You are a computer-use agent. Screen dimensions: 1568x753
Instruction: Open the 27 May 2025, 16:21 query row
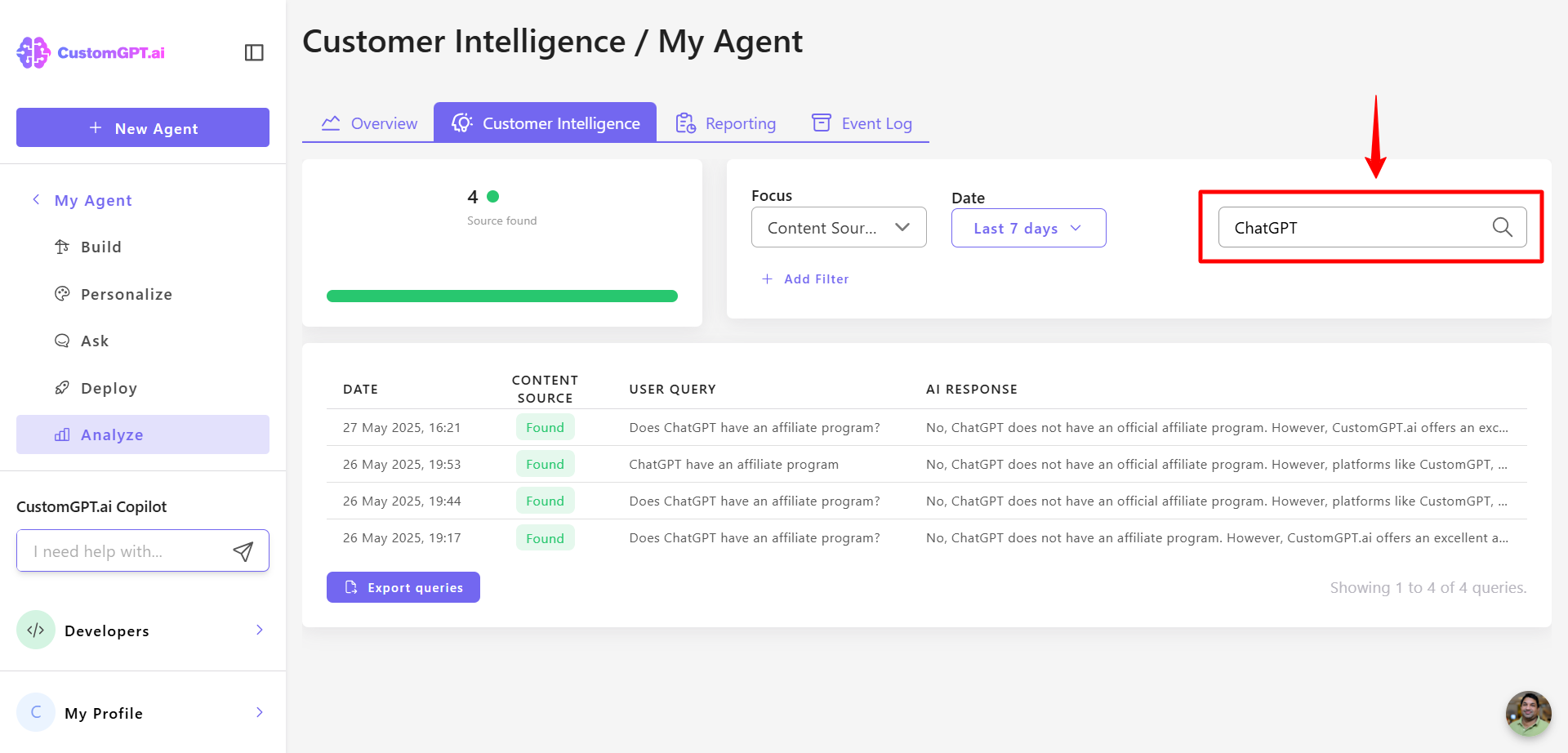[x=927, y=427]
